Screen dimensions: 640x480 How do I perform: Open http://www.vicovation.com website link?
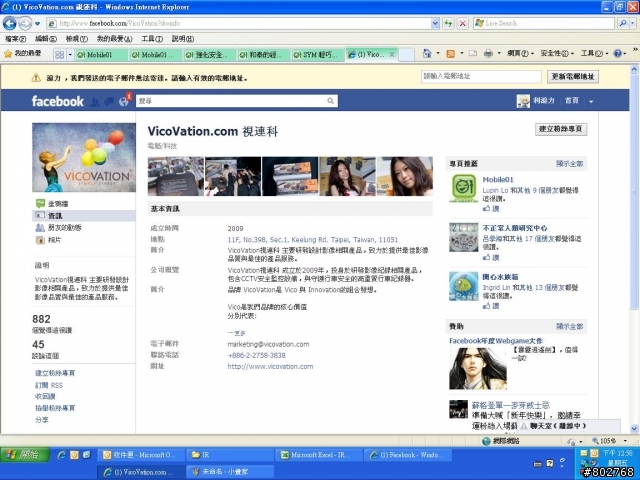pos(270,367)
